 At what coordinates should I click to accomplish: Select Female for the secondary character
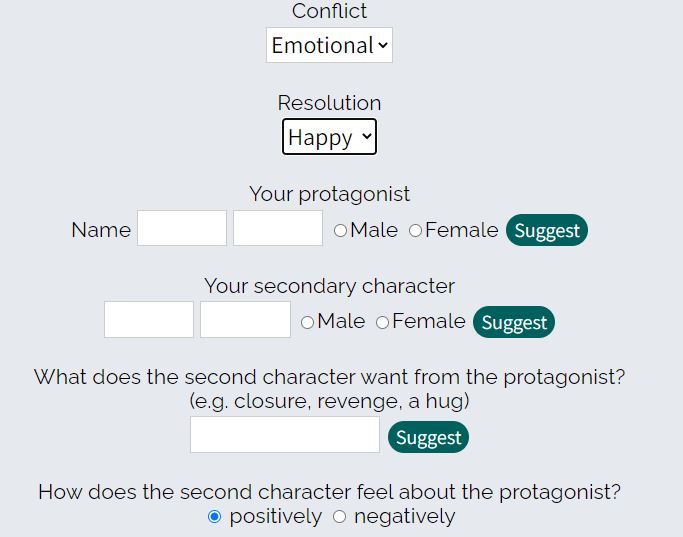tap(383, 322)
